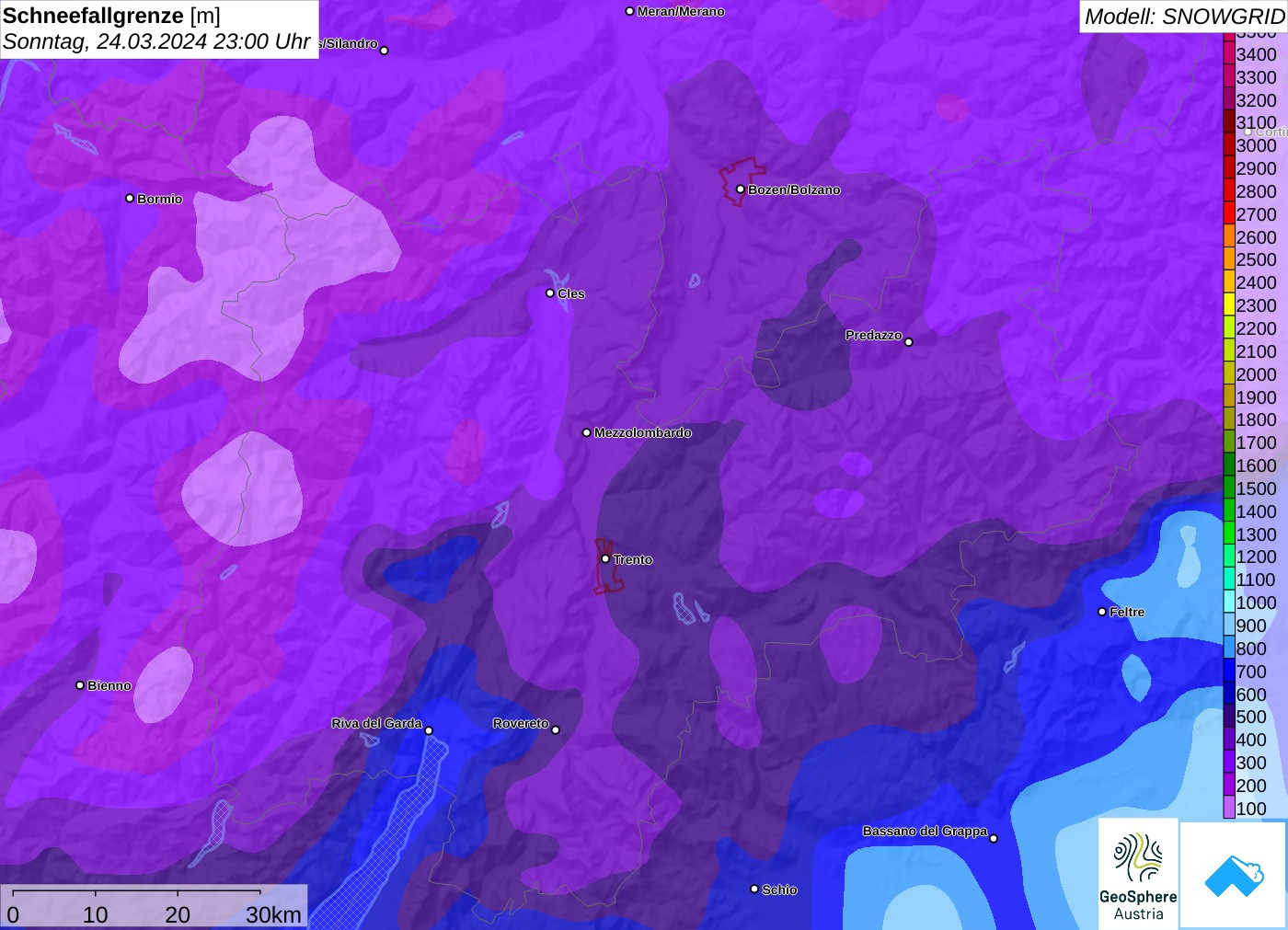Screen dimensions: 1288x930
Task: Select the Riva del Garda marker
Action: tap(429, 730)
